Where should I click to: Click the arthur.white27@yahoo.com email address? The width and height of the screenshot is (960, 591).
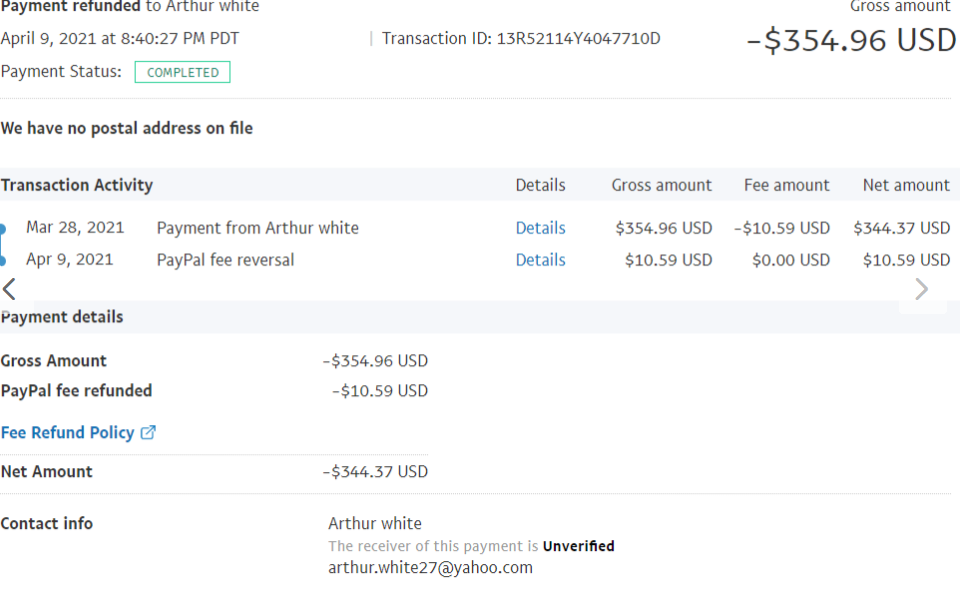pyautogui.click(x=430, y=568)
